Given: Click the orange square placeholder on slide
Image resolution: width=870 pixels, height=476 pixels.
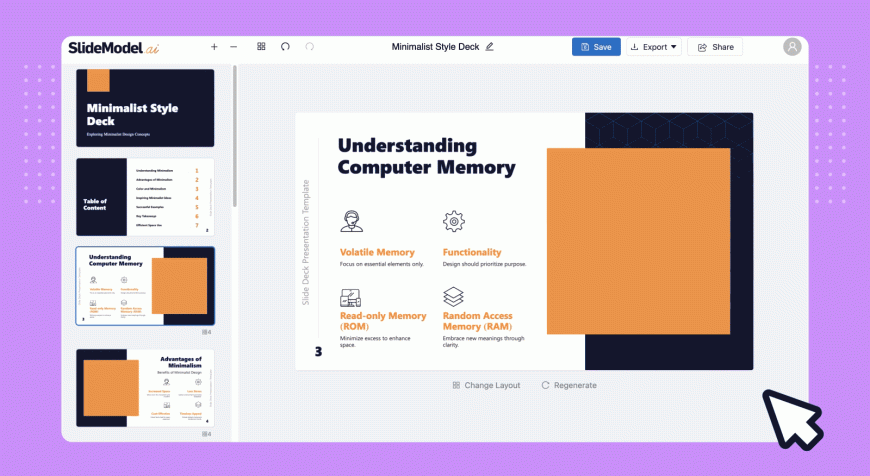Looking at the screenshot, I should 639,241.
